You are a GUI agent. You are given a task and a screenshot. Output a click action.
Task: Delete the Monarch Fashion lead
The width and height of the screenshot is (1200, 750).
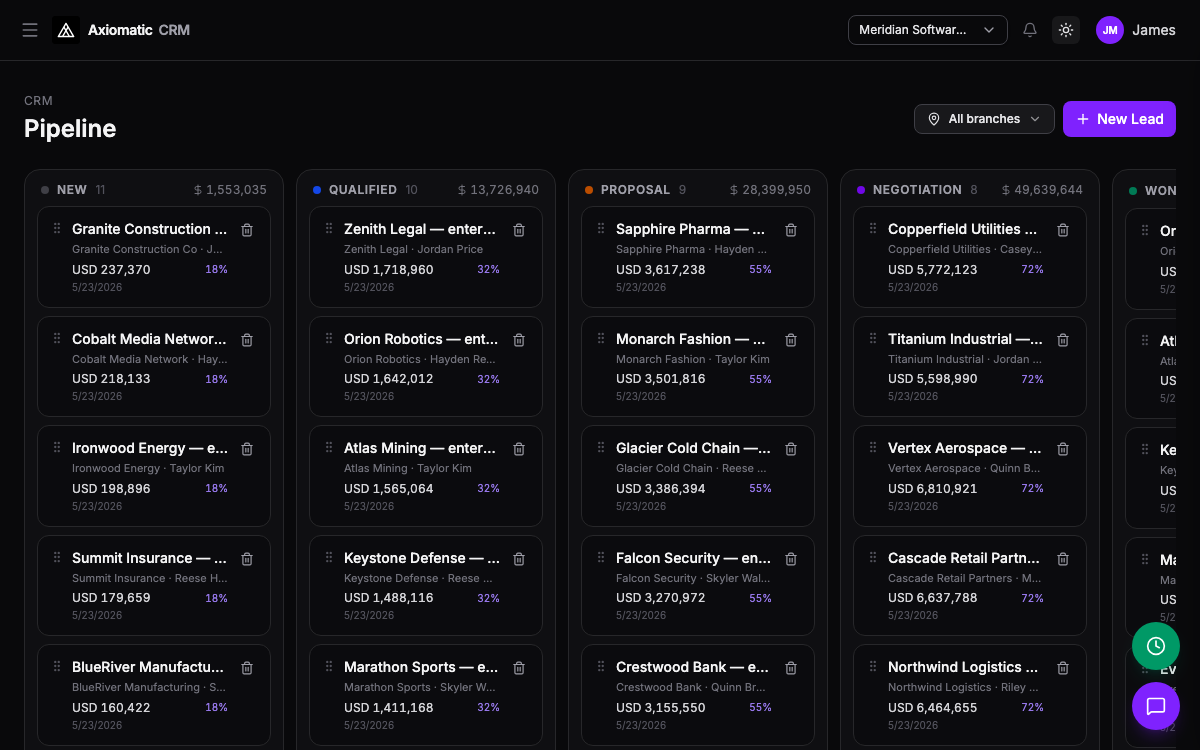[791, 340]
